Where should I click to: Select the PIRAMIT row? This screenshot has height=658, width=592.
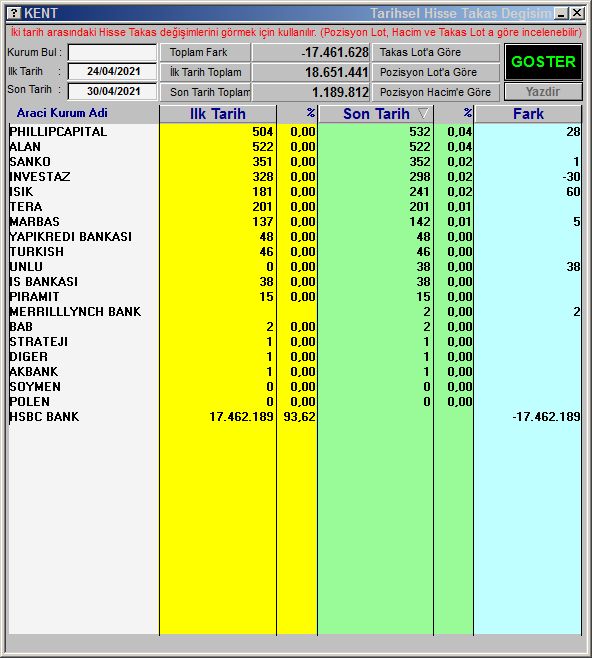(295, 297)
